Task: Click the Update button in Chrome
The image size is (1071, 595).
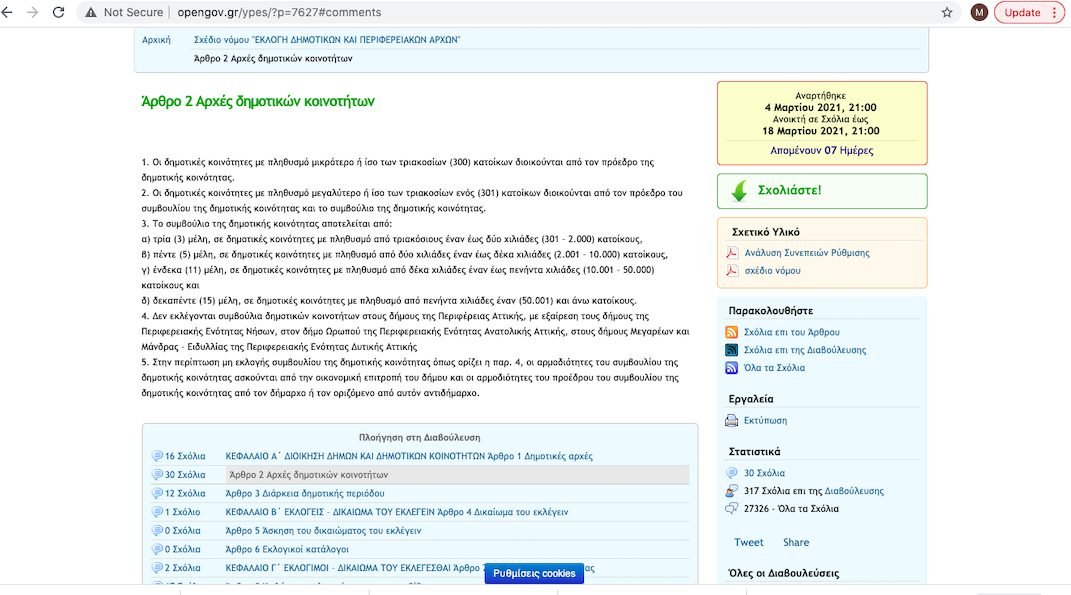Action: [1029, 12]
